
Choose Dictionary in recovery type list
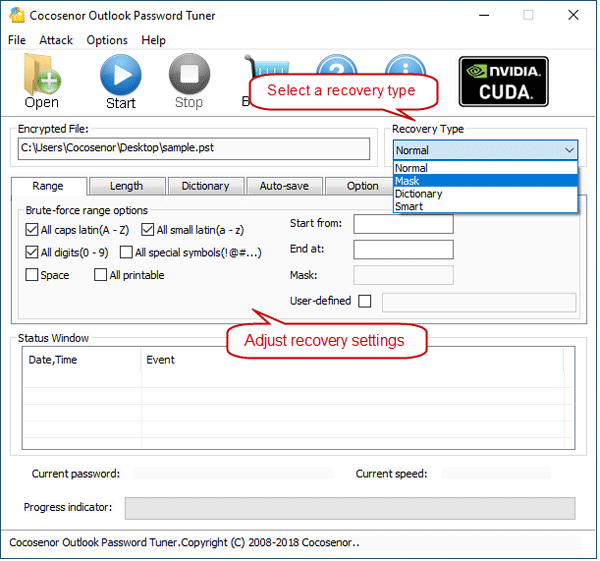pyautogui.click(x=486, y=194)
